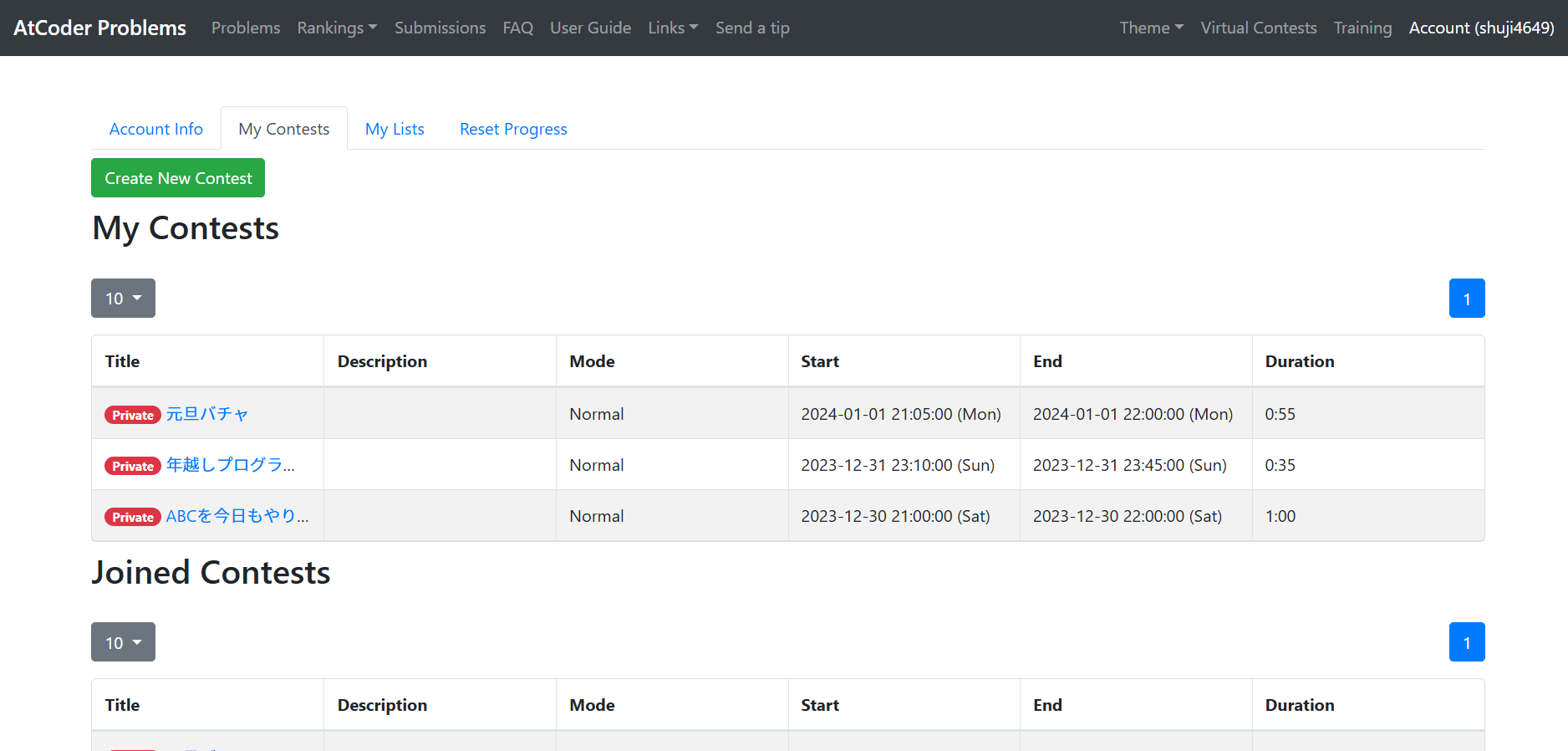Click the Create New Contest button
This screenshot has width=1568, height=751.
(x=178, y=178)
